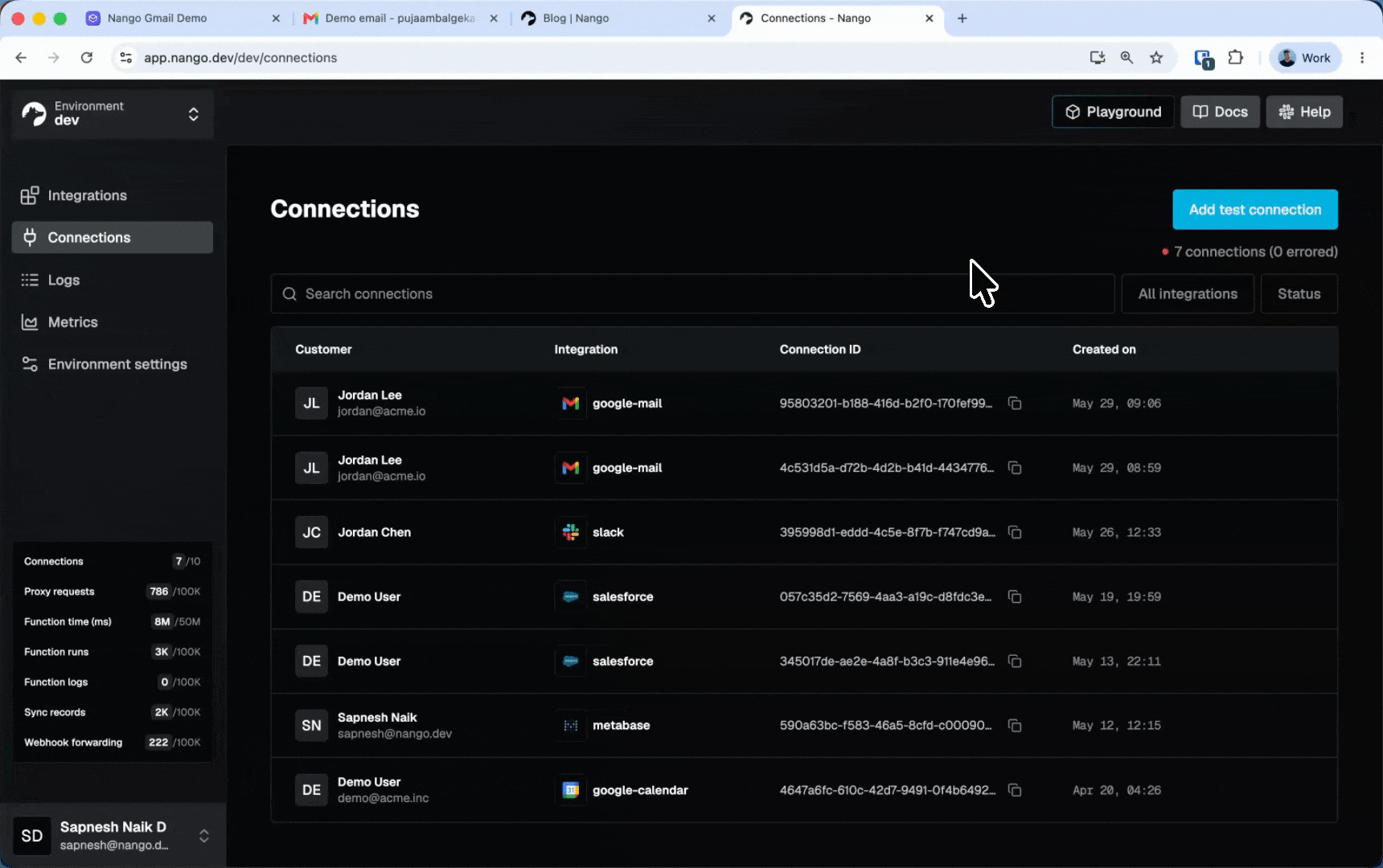Image resolution: width=1383 pixels, height=868 pixels.
Task: Click the address bar URL
Action: coord(240,58)
